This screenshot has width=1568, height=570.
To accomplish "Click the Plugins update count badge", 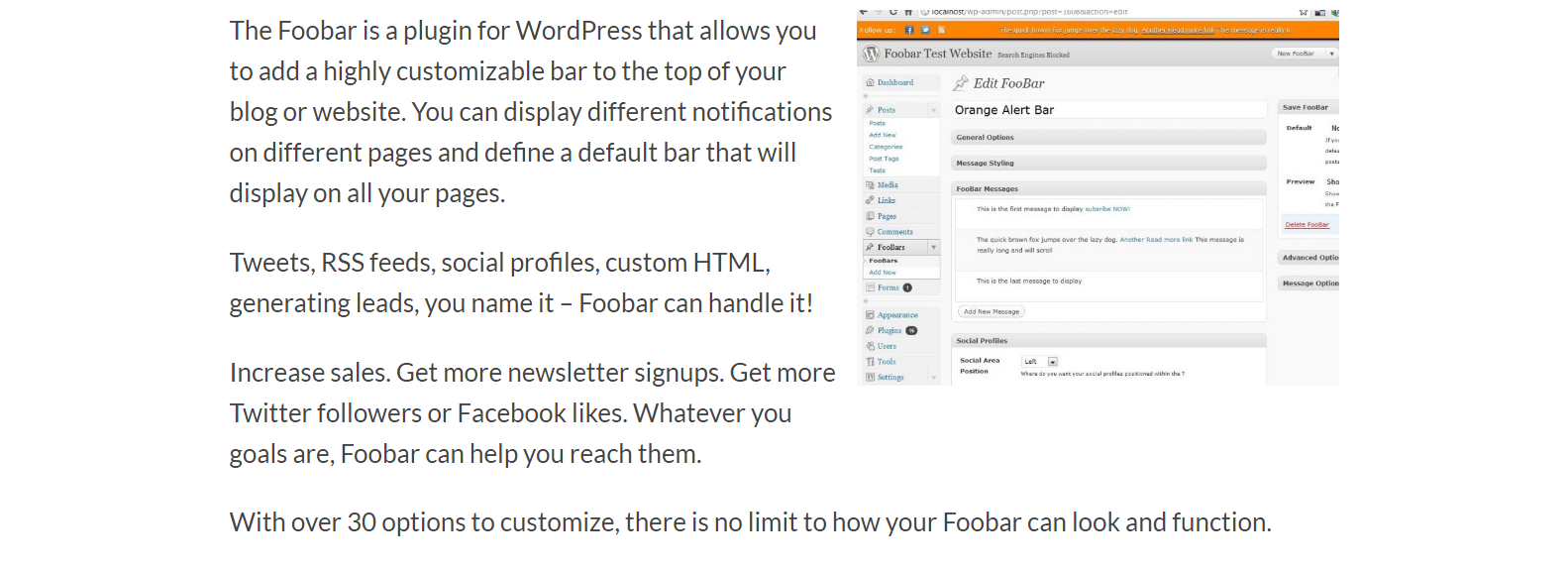I will tap(911, 330).
